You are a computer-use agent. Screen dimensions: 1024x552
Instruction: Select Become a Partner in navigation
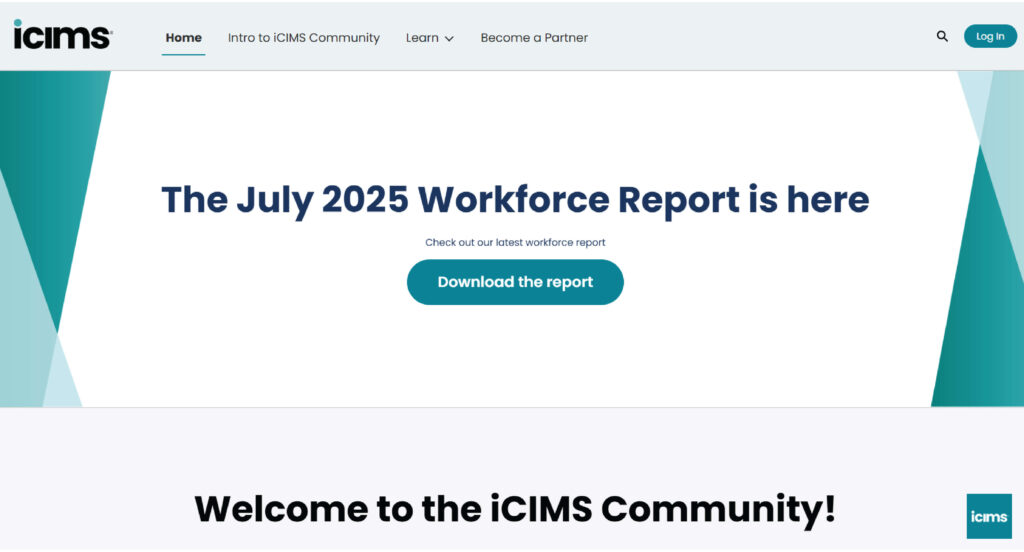[534, 38]
